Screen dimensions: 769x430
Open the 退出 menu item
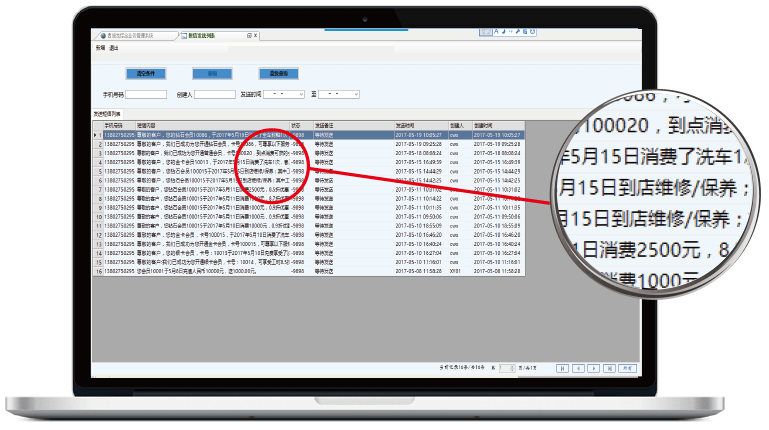[114, 47]
